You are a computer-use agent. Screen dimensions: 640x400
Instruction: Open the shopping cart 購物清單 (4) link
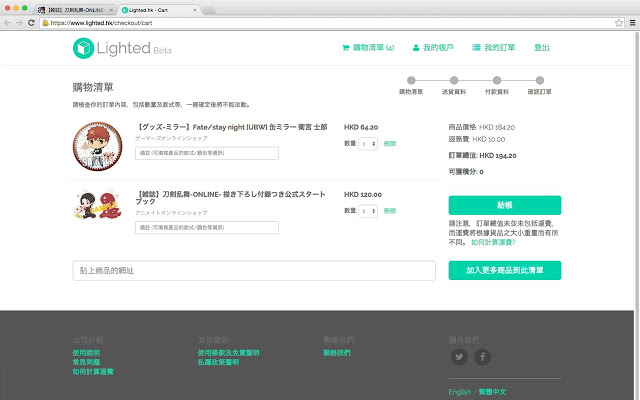coord(368,48)
